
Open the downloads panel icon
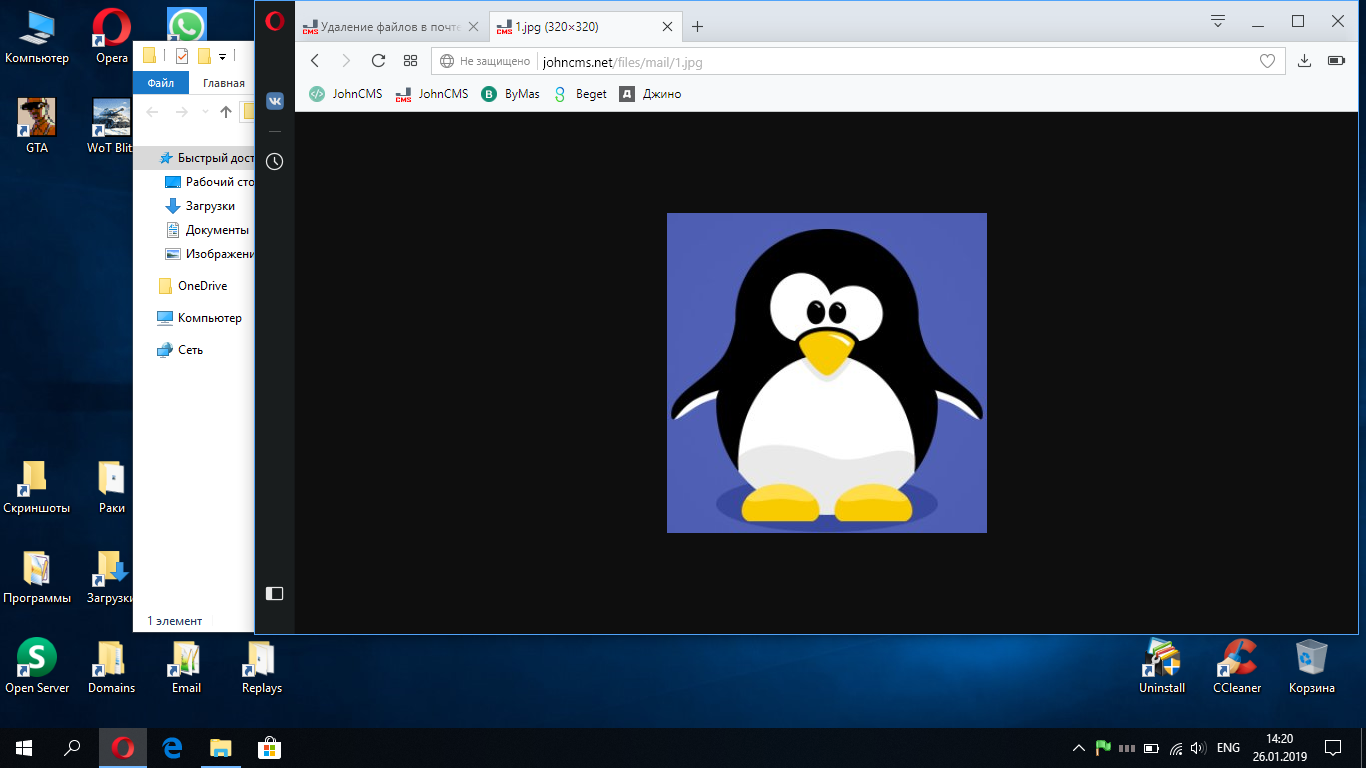tap(1304, 61)
